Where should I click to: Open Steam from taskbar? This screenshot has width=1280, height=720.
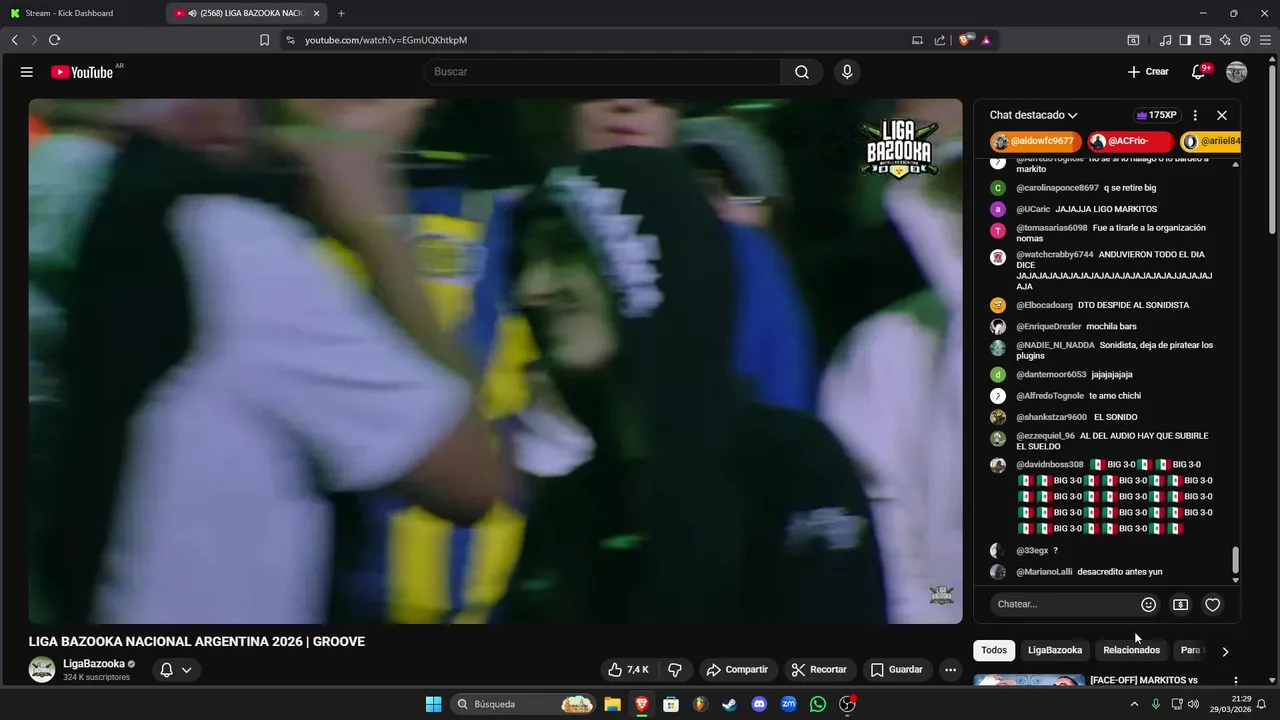click(729, 704)
